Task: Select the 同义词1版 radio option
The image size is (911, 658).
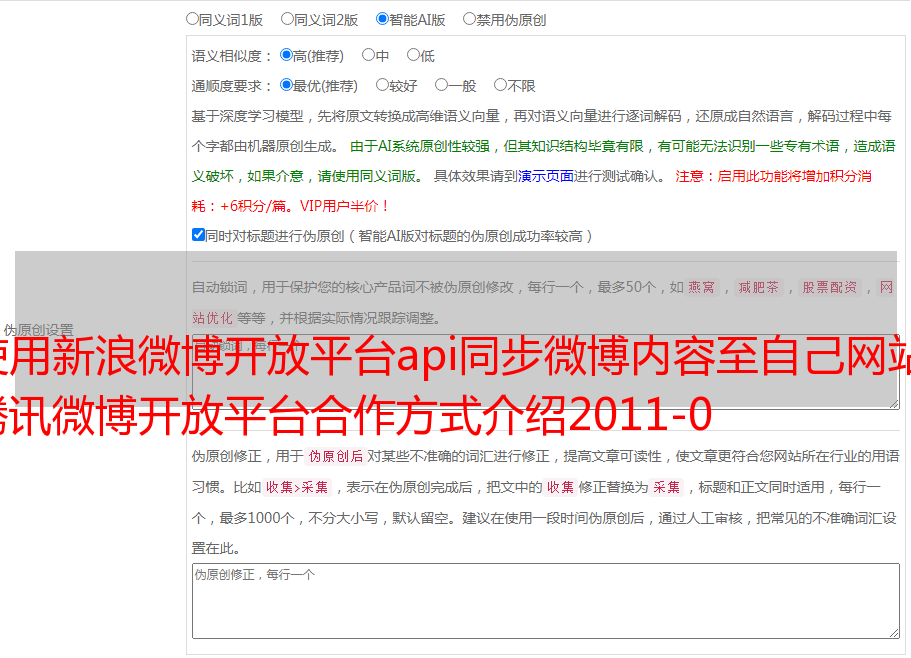Action: click(193, 19)
